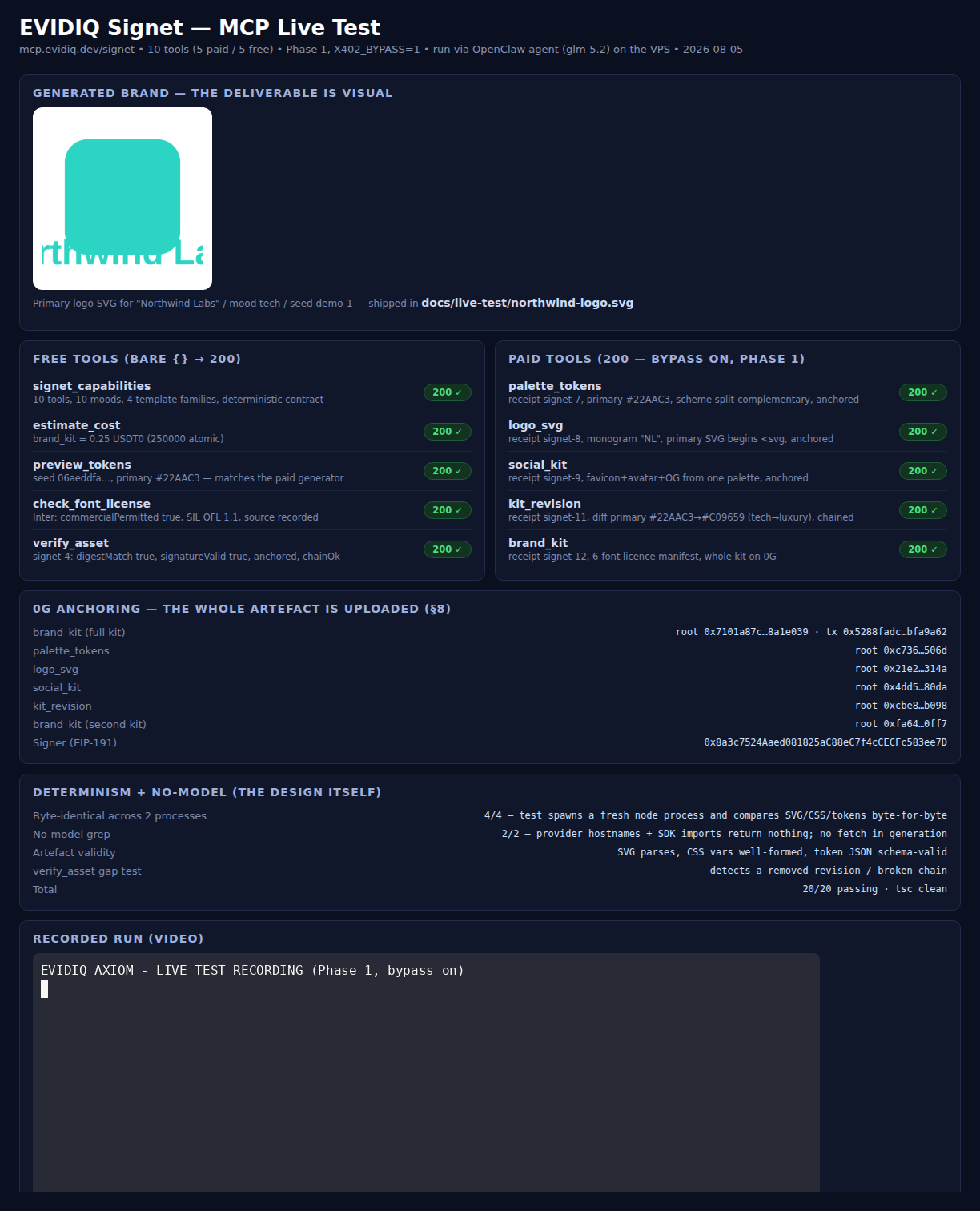Click the 200 badge for logo_svg
The width and height of the screenshot is (980, 1211).
[x=923, y=432]
